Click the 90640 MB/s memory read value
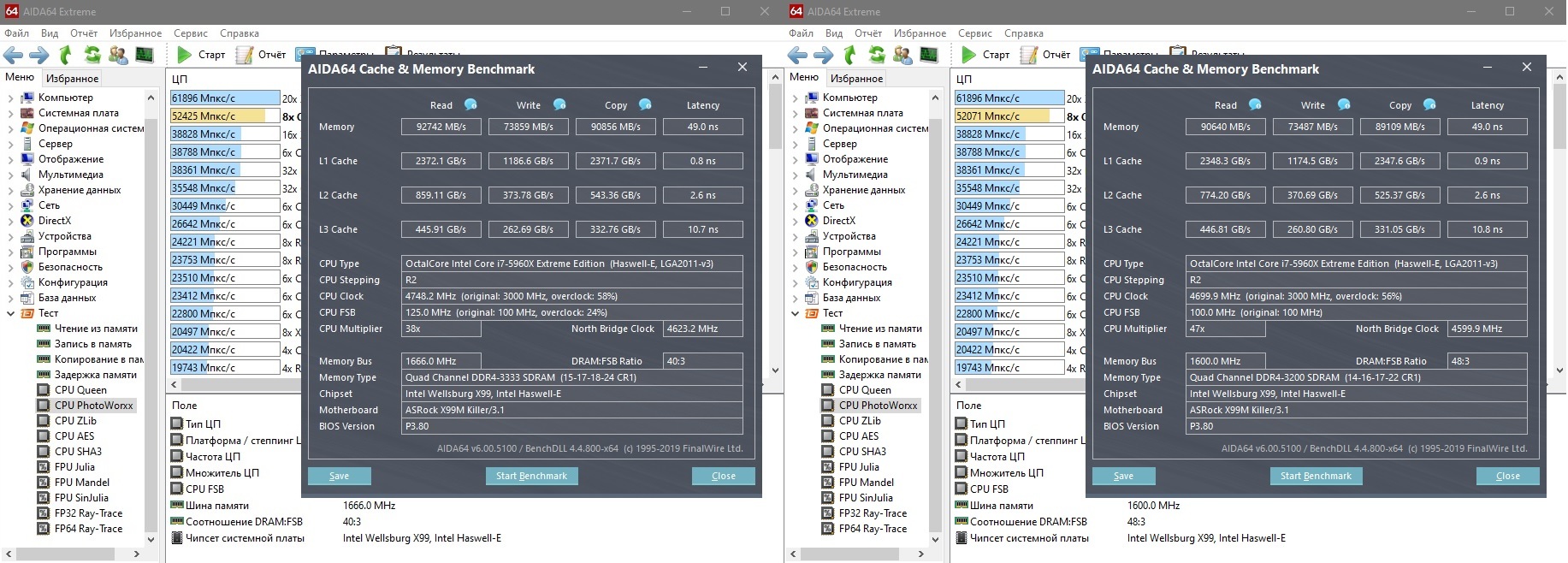Screen dimensions: 1568x563 coord(1226,127)
